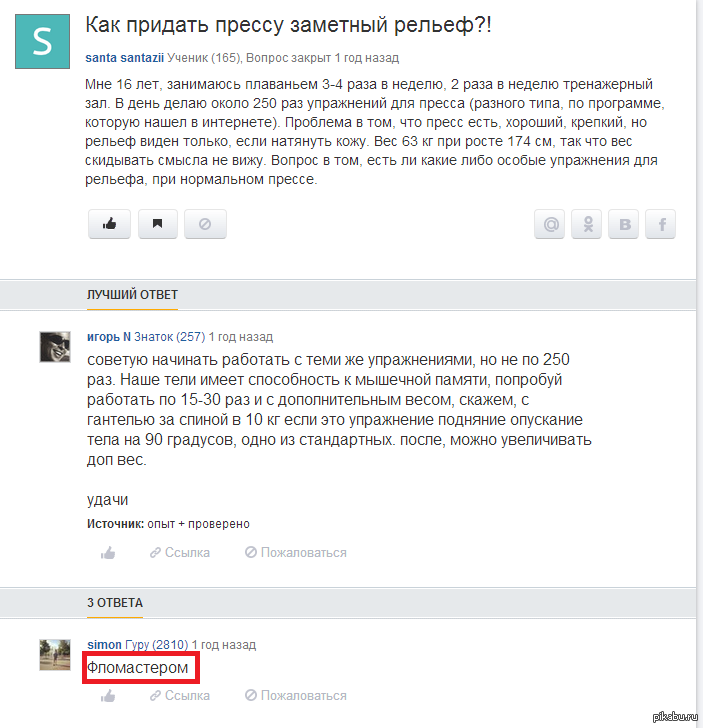Open santa santazii user profile
The height and width of the screenshot is (728, 703).
coord(124,58)
